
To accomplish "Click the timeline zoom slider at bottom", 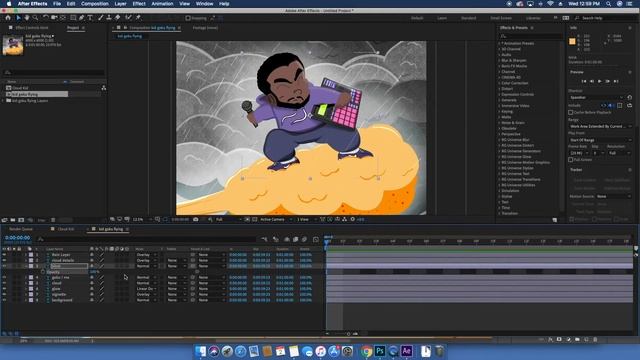I will point(348,334).
